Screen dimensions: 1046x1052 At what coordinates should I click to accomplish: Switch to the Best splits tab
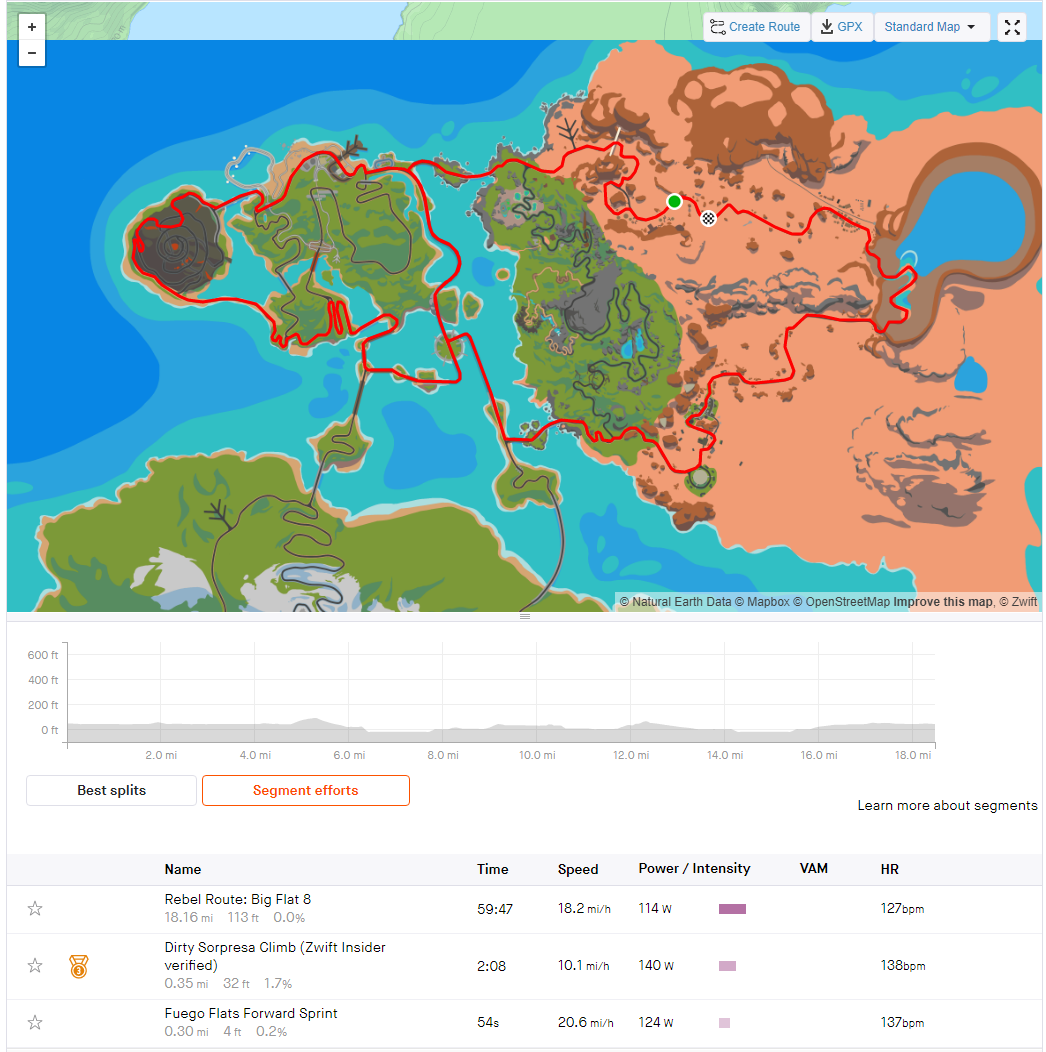tap(111, 790)
